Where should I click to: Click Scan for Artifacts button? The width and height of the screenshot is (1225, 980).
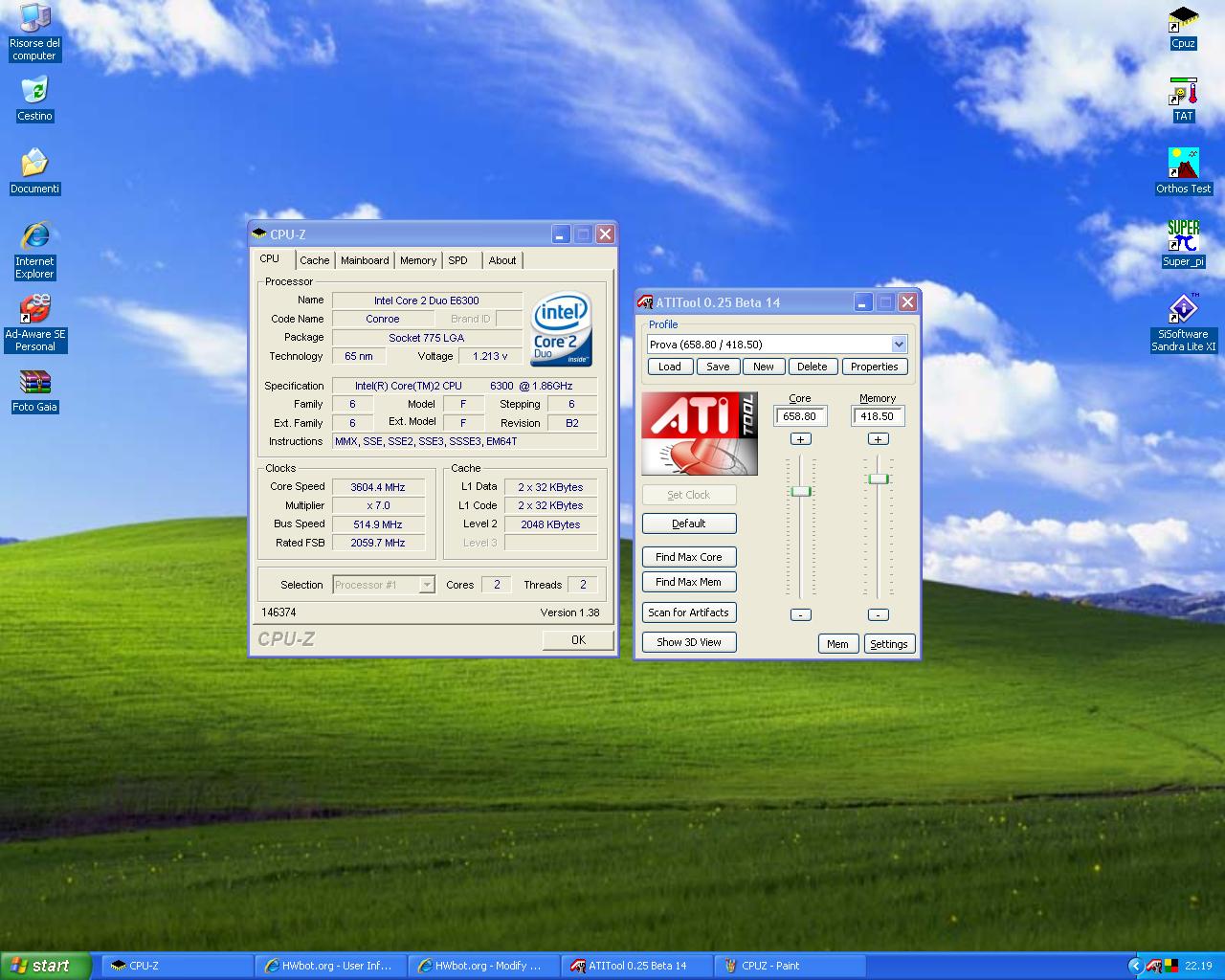[689, 612]
